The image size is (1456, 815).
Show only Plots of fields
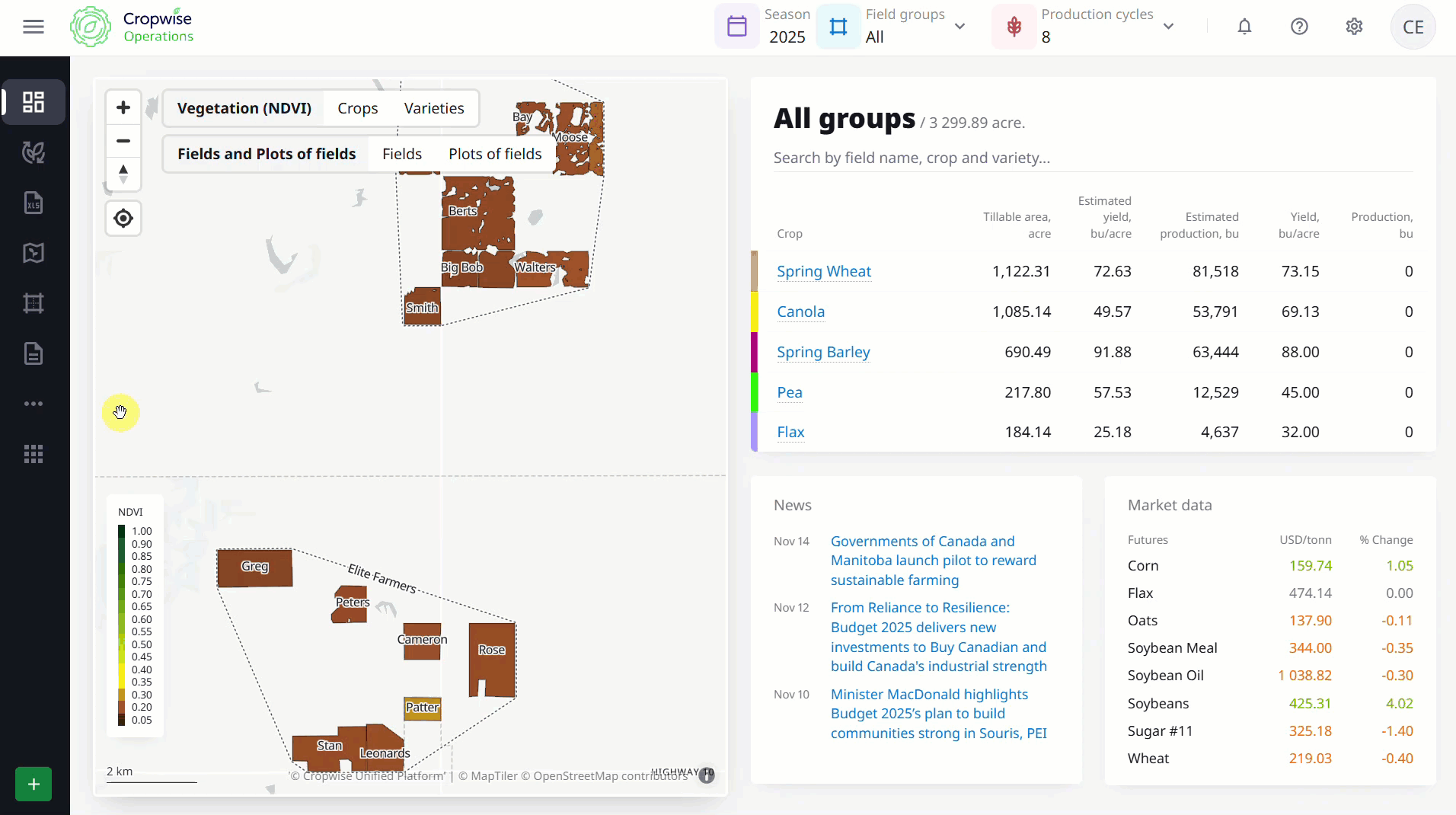pyautogui.click(x=495, y=154)
